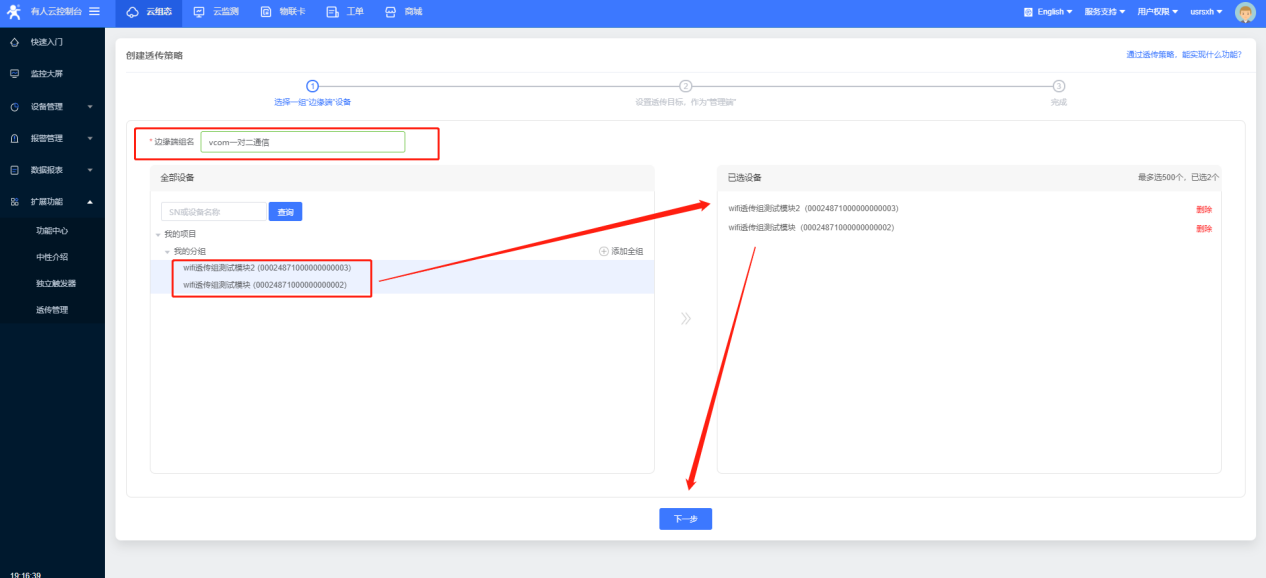Viewport: 1266px width, 578px height.
Task: Click the plus icon for 添加全组
Action: (x=603, y=251)
